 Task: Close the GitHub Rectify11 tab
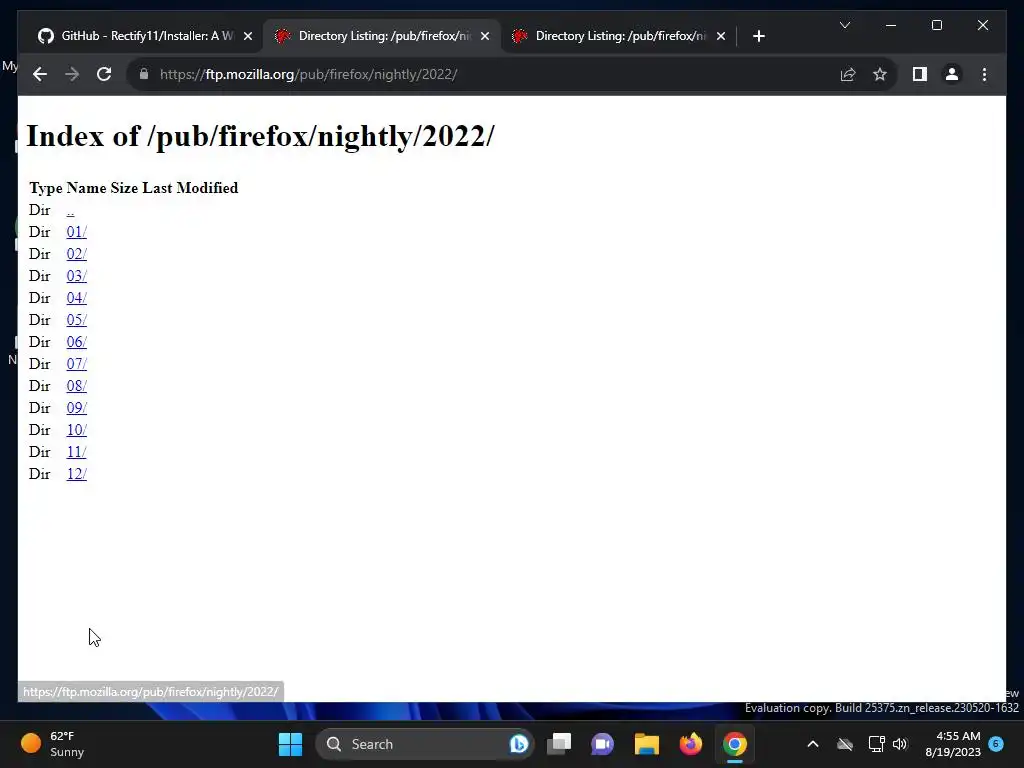point(248,36)
